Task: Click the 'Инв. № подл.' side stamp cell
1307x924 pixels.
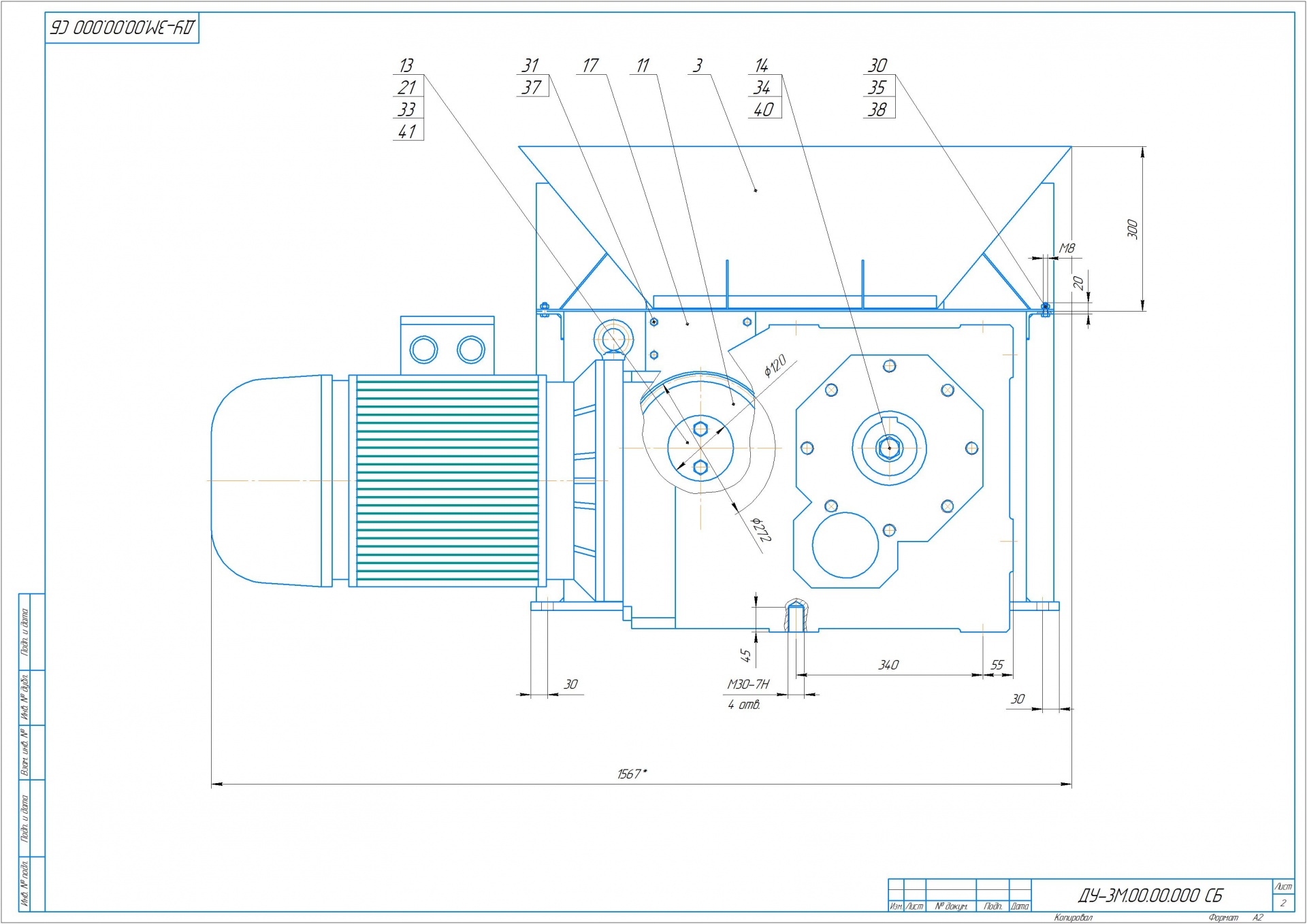Action: (x=25, y=884)
